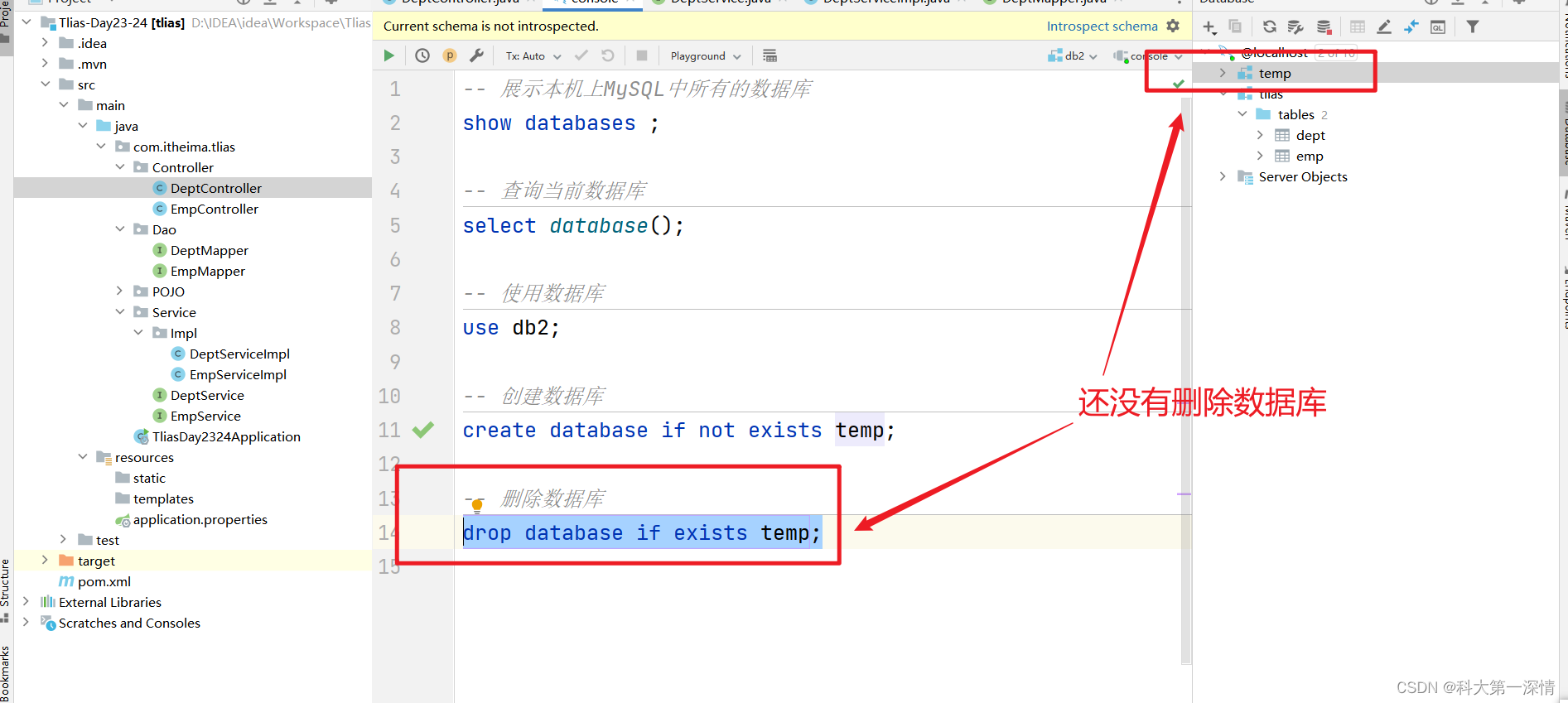Refresh the database tree
Viewport: 1568px width, 703px height.
1269,26
